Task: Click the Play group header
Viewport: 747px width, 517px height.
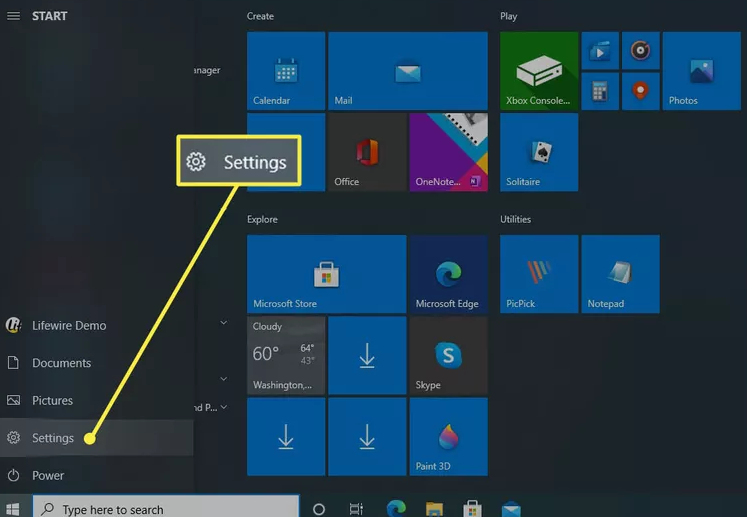Action: tap(508, 16)
